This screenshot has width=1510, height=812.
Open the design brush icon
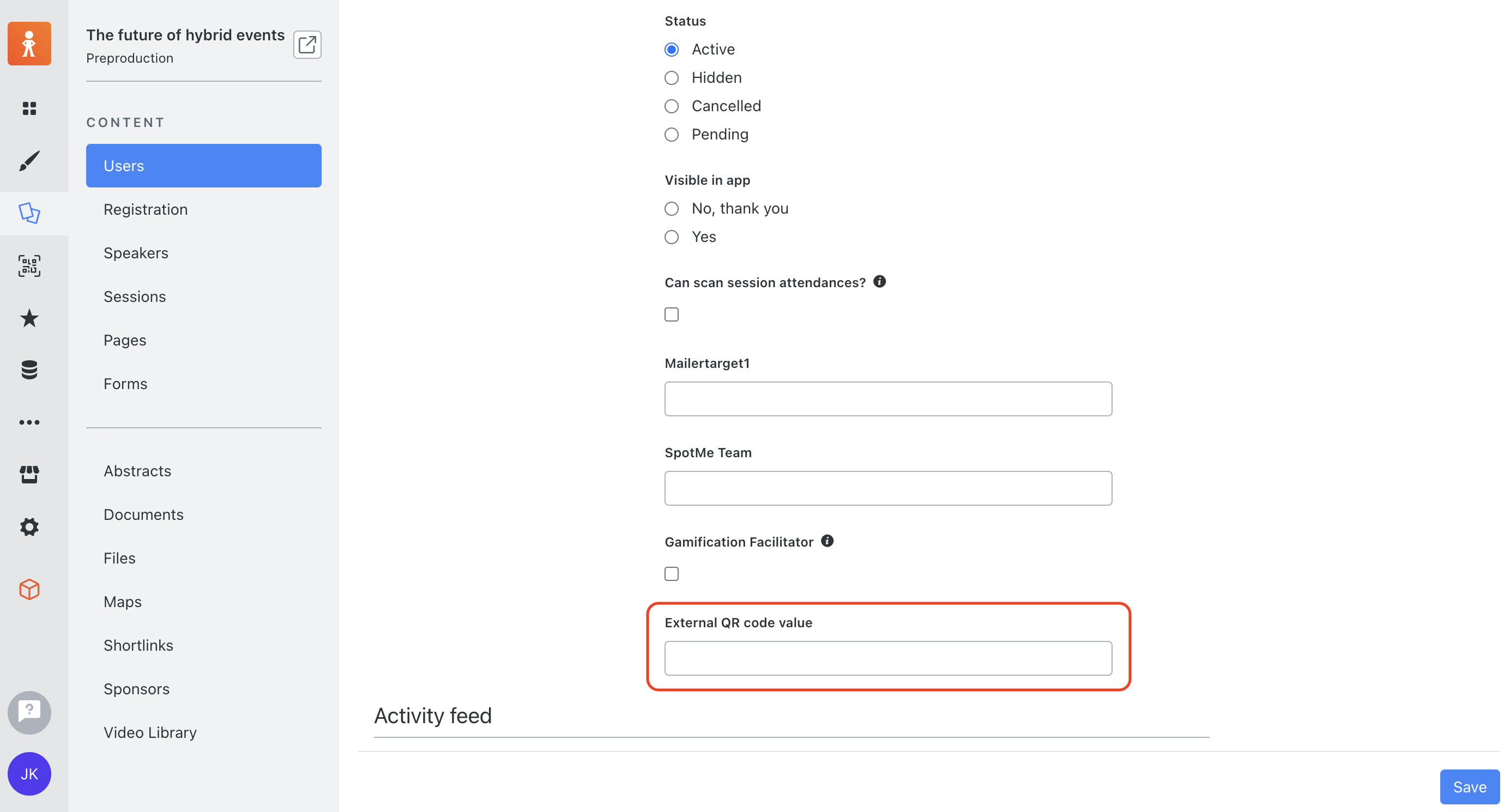click(x=29, y=161)
